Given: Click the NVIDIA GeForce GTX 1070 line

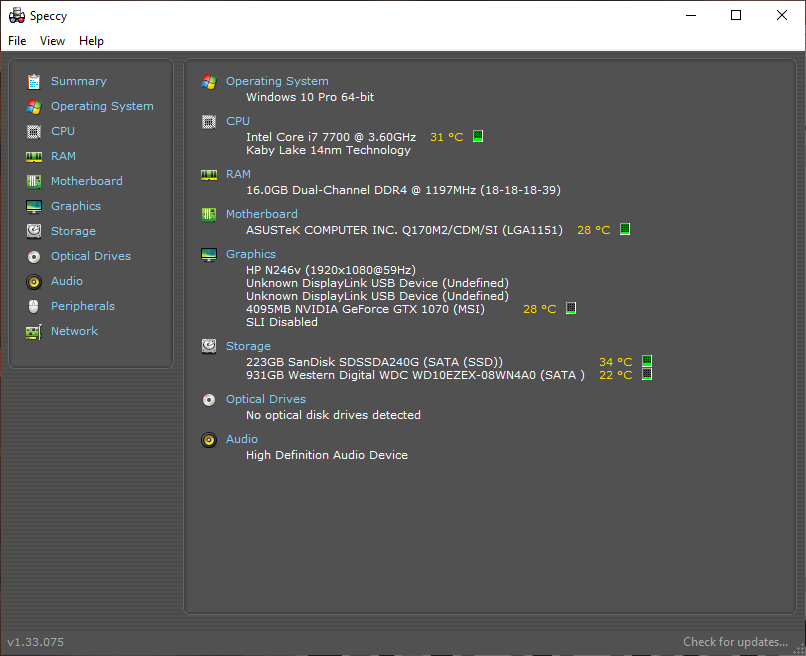Looking at the screenshot, I should (x=365, y=309).
